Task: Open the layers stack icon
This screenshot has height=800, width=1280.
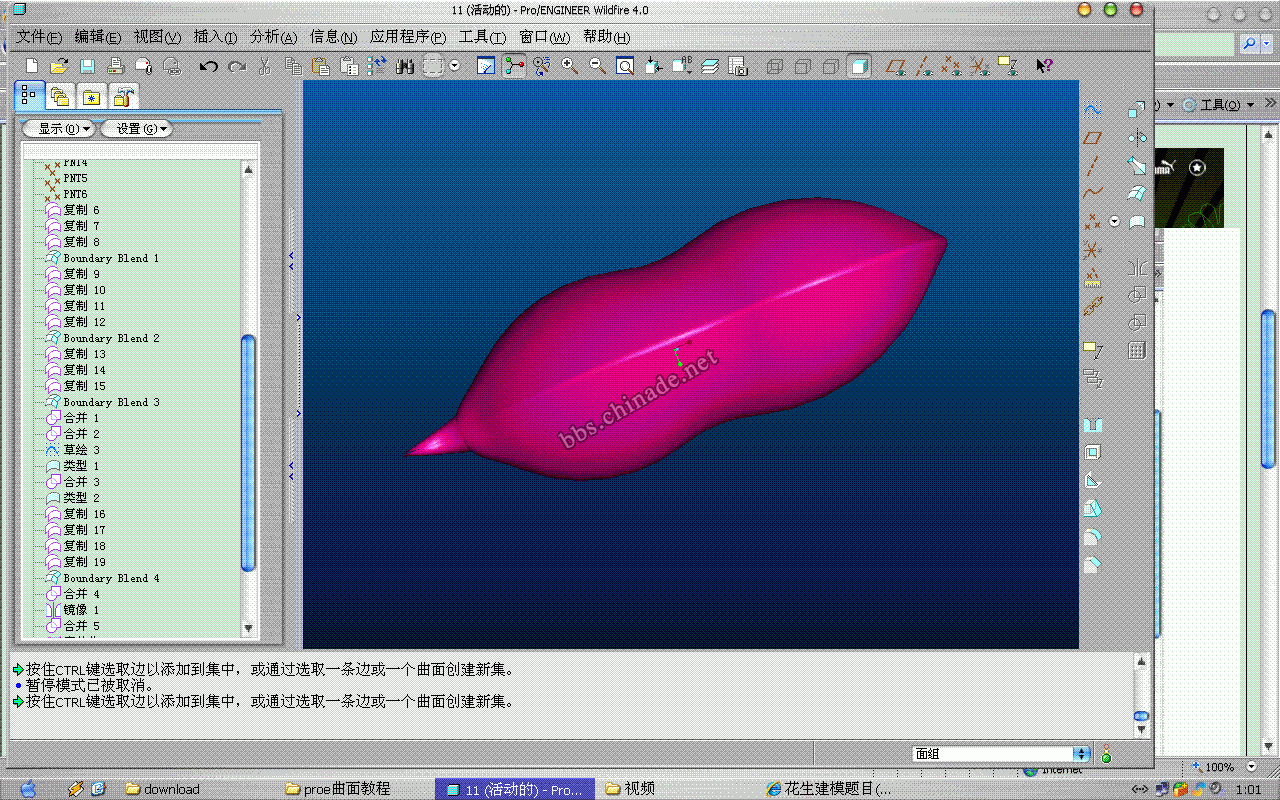Action: tap(710, 66)
